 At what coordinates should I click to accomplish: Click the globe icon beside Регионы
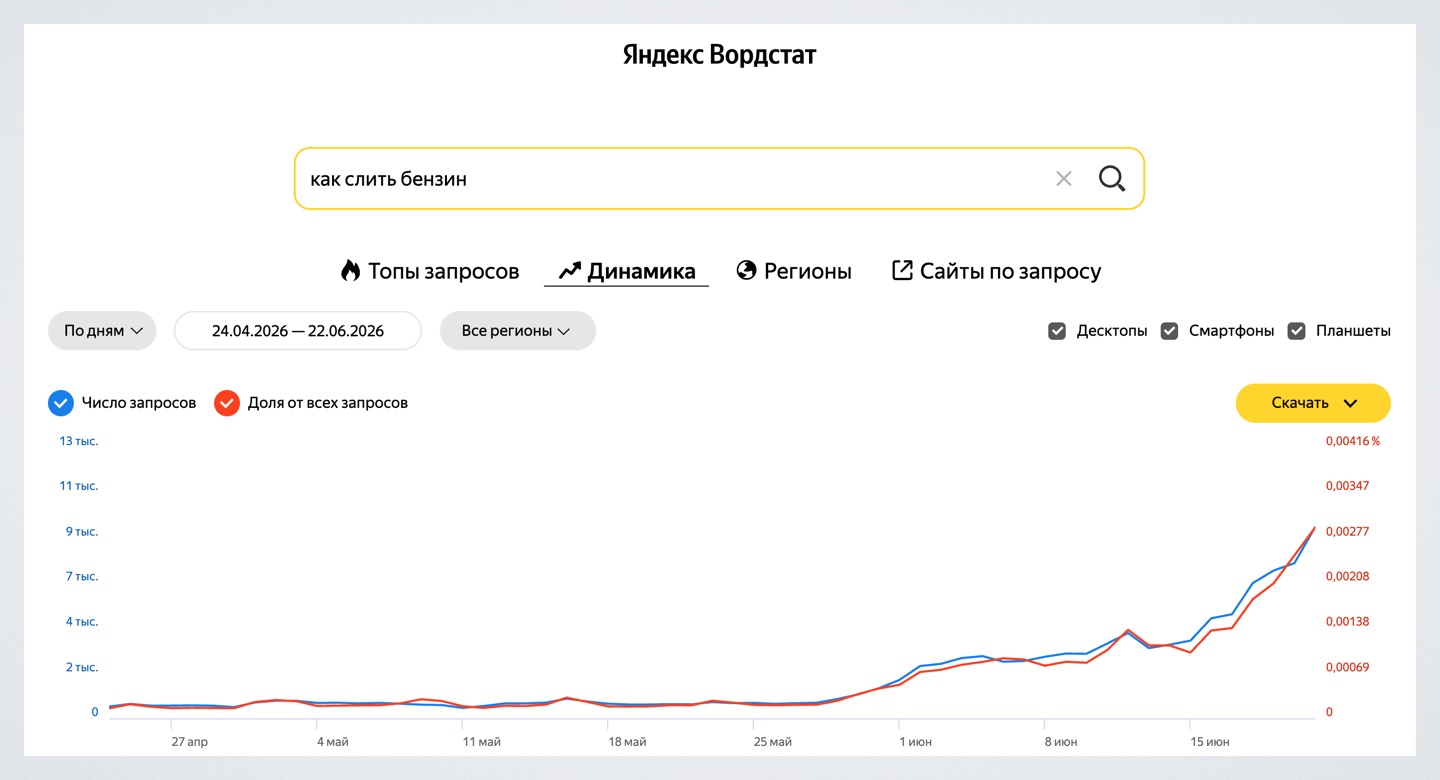[746, 270]
